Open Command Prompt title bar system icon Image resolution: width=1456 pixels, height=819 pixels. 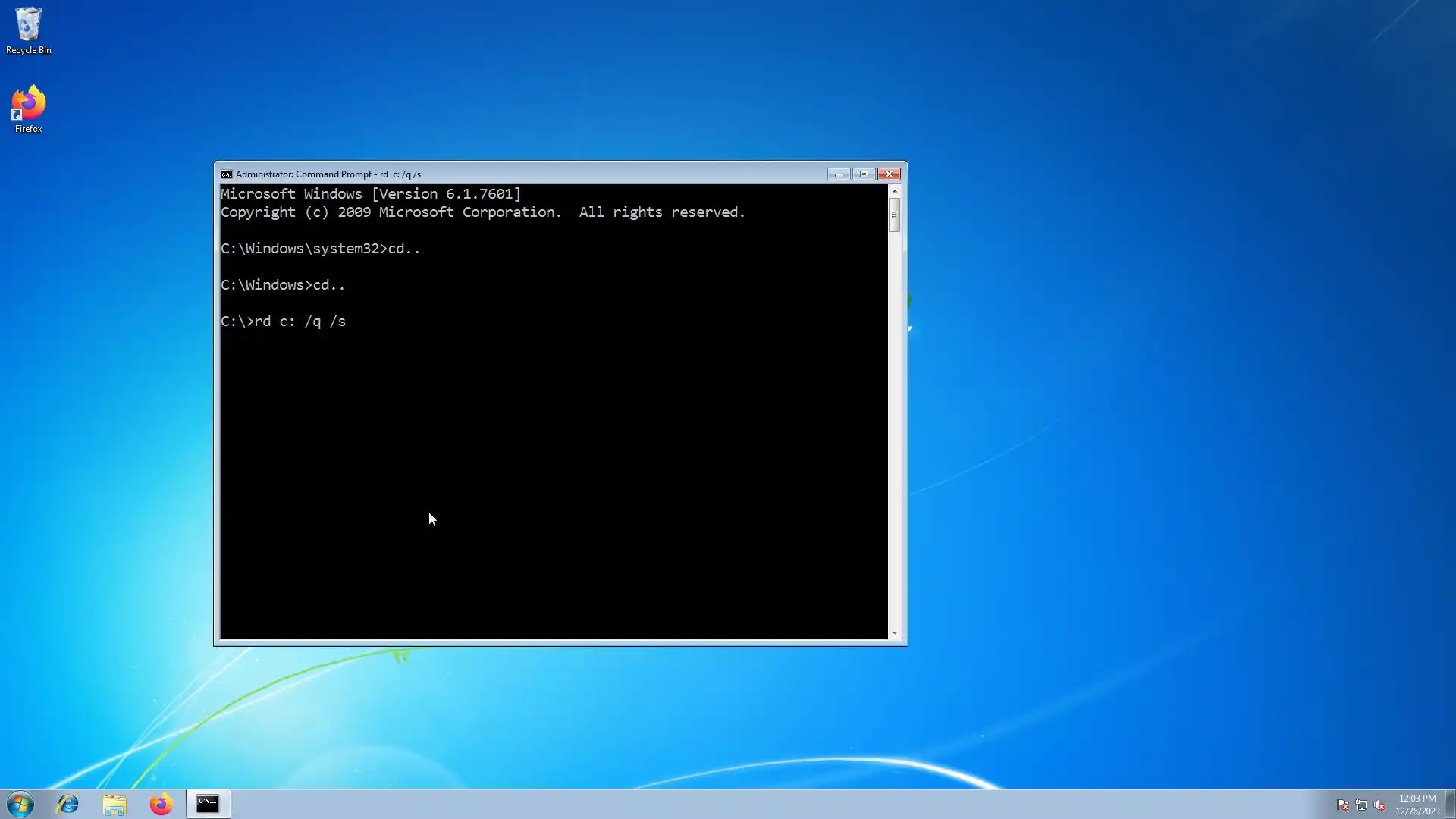pos(226,174)
